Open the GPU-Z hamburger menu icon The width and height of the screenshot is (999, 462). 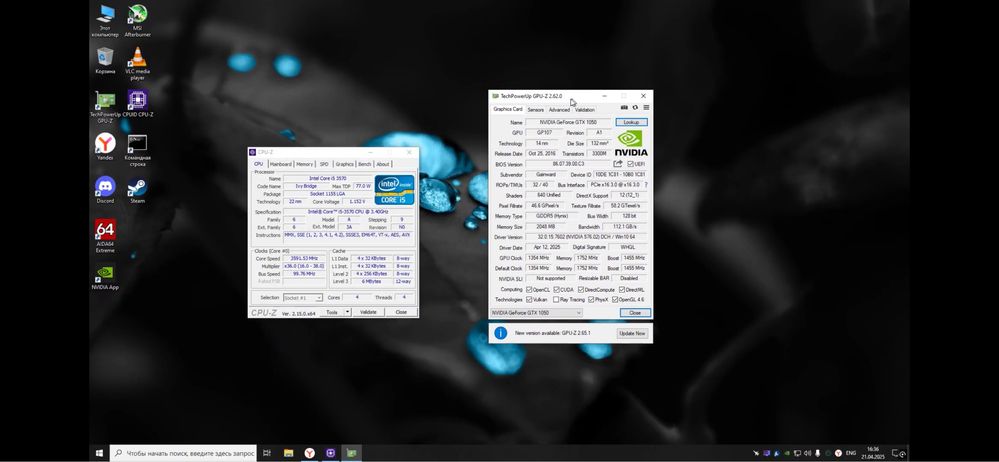coord(646,108)
